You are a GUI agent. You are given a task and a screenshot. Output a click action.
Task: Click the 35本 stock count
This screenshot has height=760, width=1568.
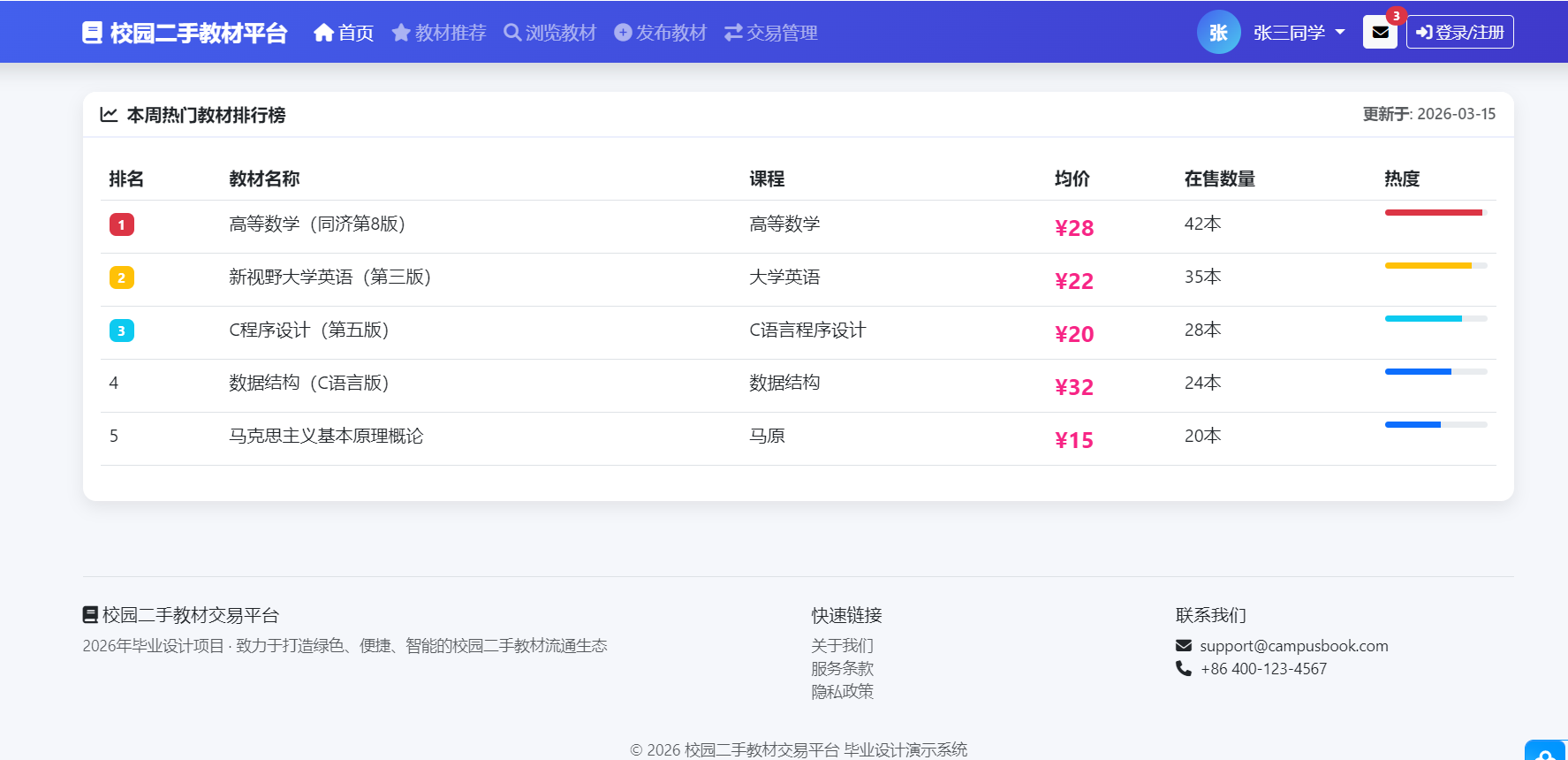click(x=1202, y=277)
